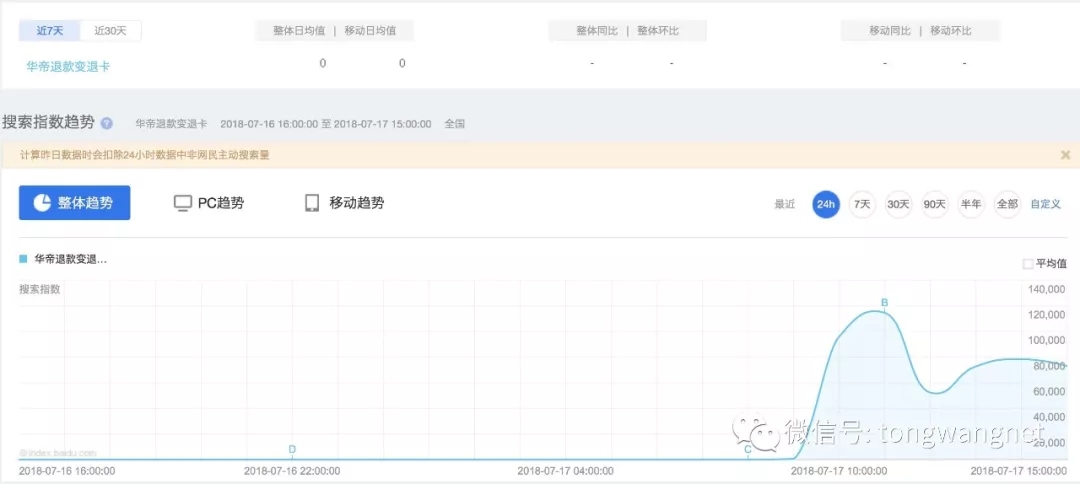
Task: Choose the 全部 range option
Action: [1007, 204]
